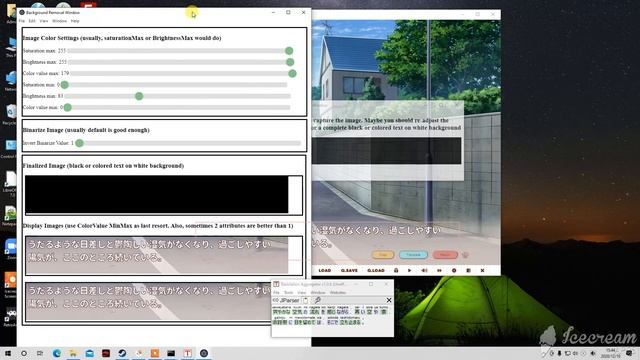Open Edit menu in Background Removal Window
Screen dimensions: 640x360
[x=32, y=21]
